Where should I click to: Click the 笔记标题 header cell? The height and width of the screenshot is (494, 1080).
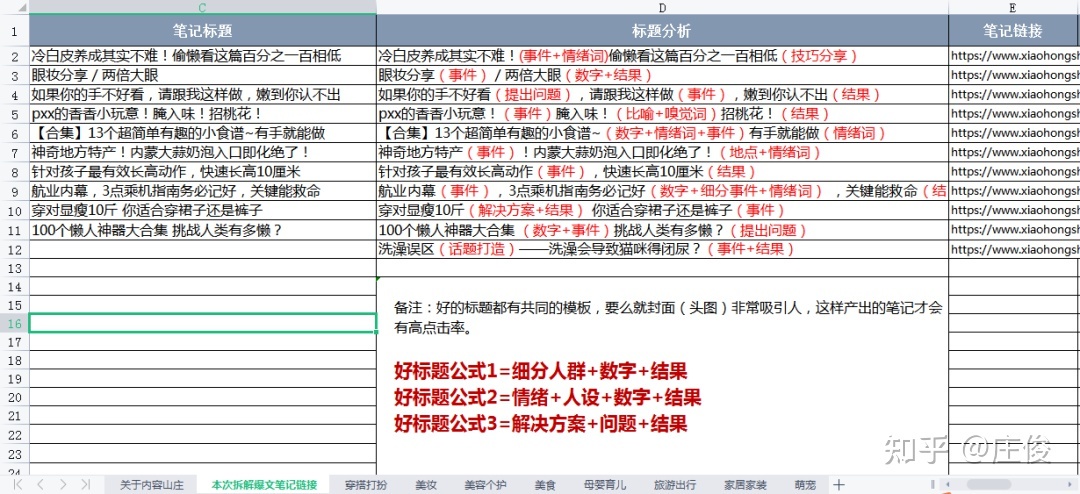(203, 31)
